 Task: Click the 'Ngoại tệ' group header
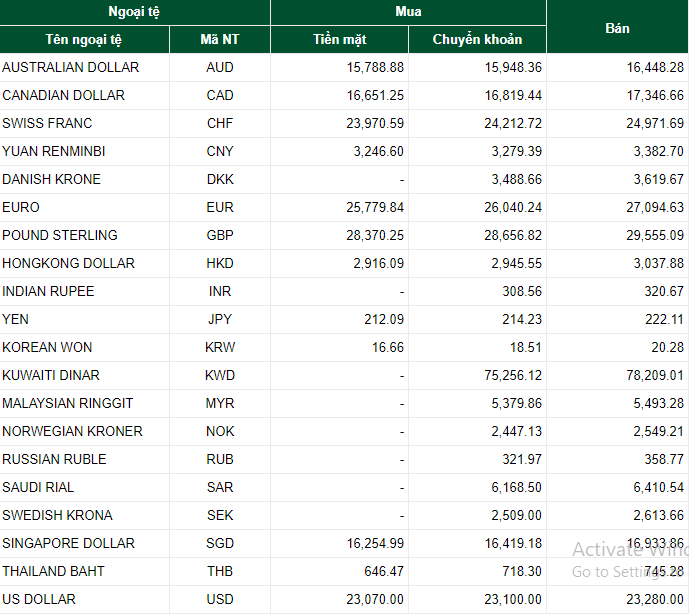coord(134,12)
